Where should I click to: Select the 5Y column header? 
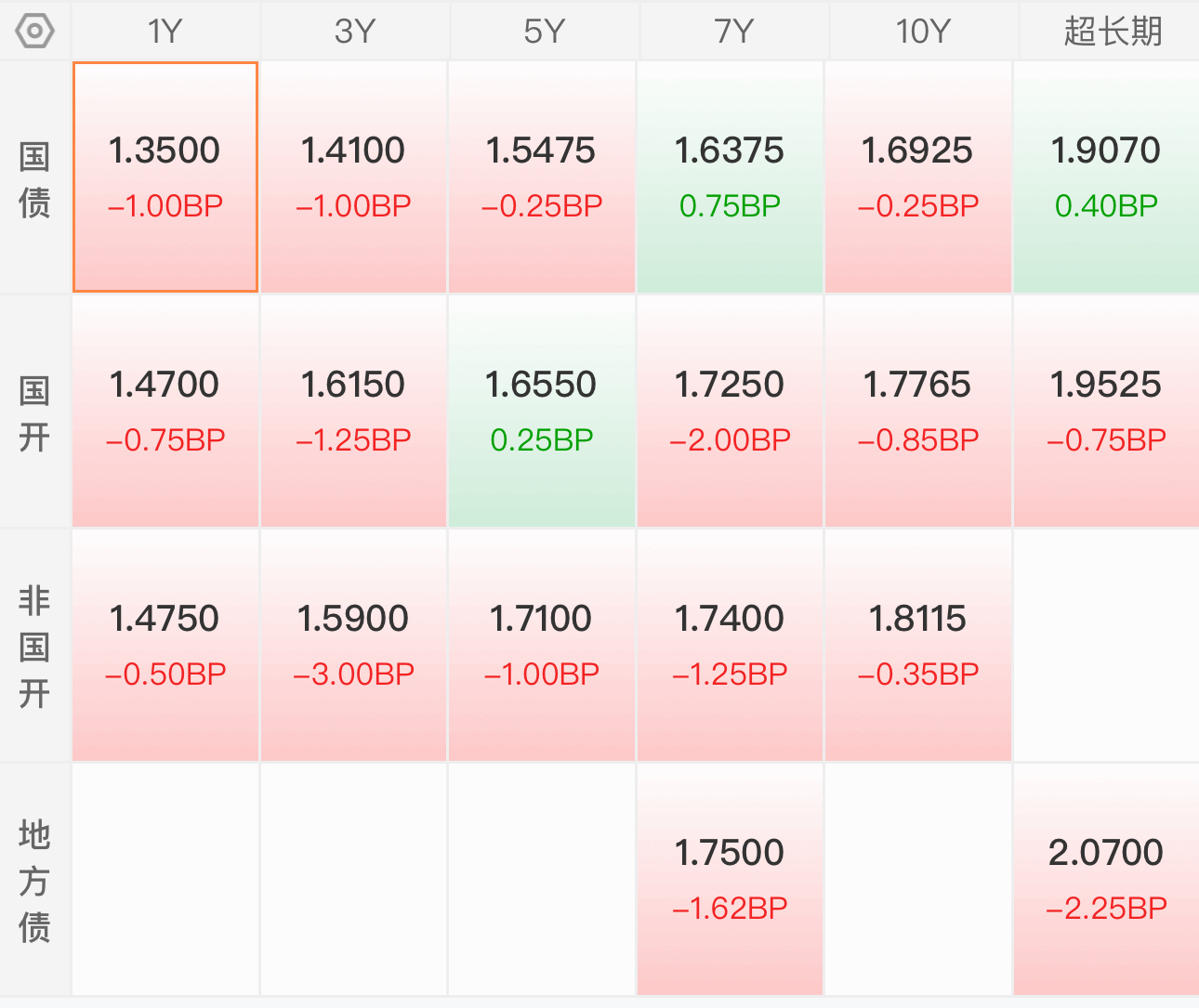click(x=544, y=32)
